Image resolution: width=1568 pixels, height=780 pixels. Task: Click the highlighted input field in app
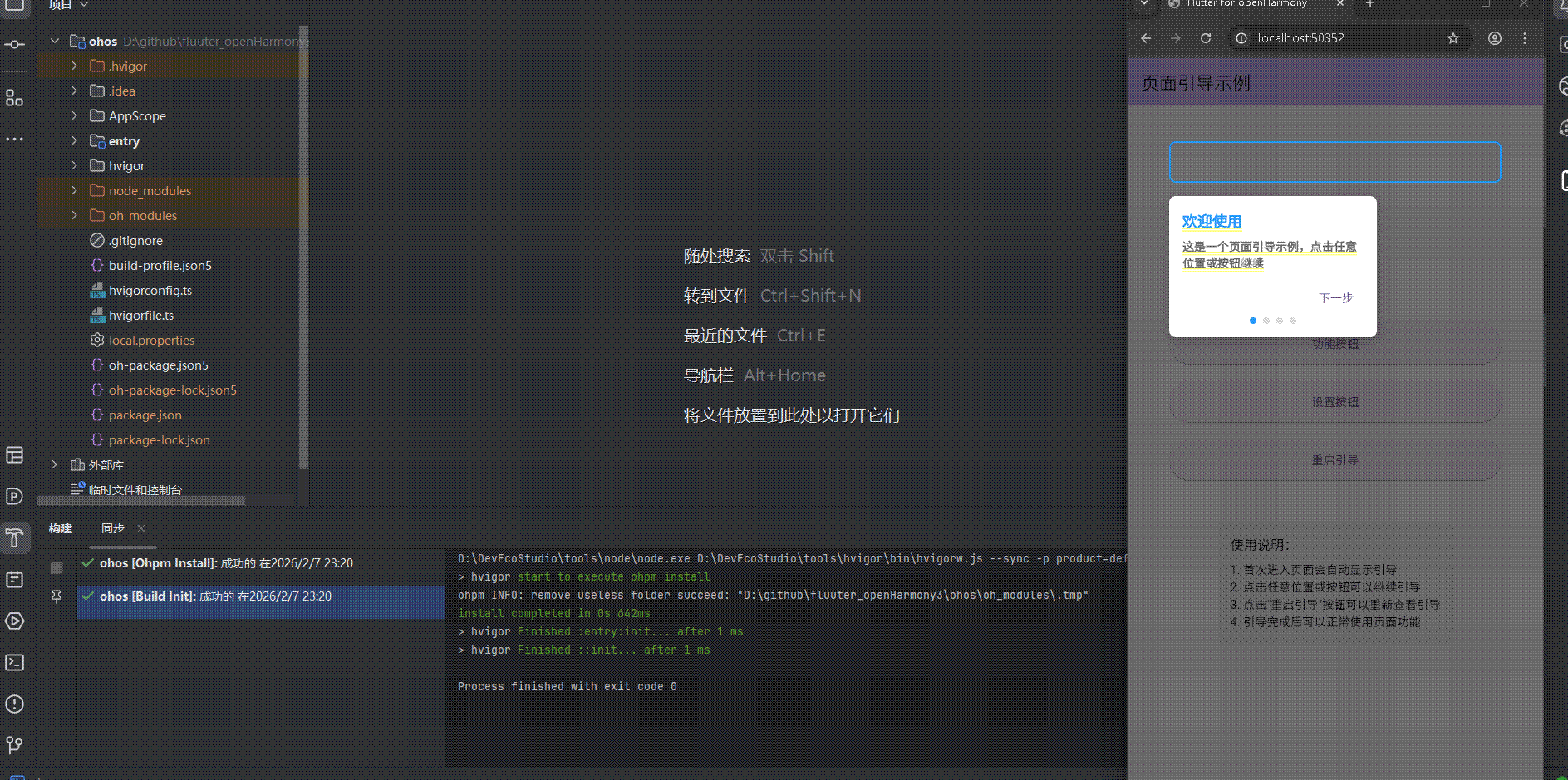point(1335,162)
